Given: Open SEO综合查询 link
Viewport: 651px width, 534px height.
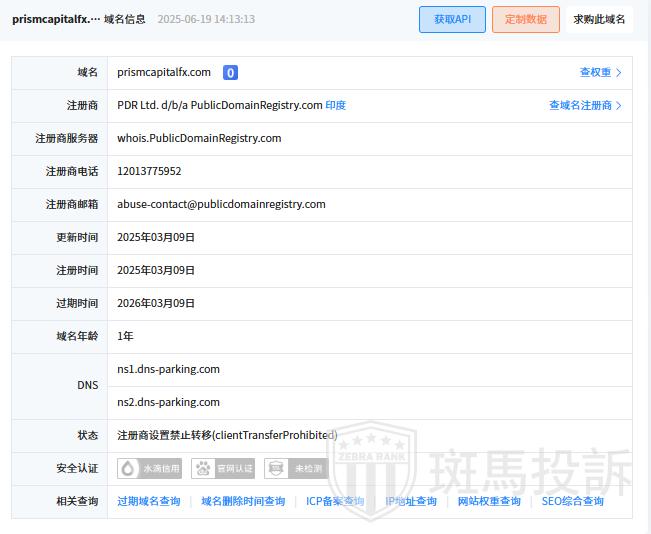Looking at the screenshot, I should [573, 501].
